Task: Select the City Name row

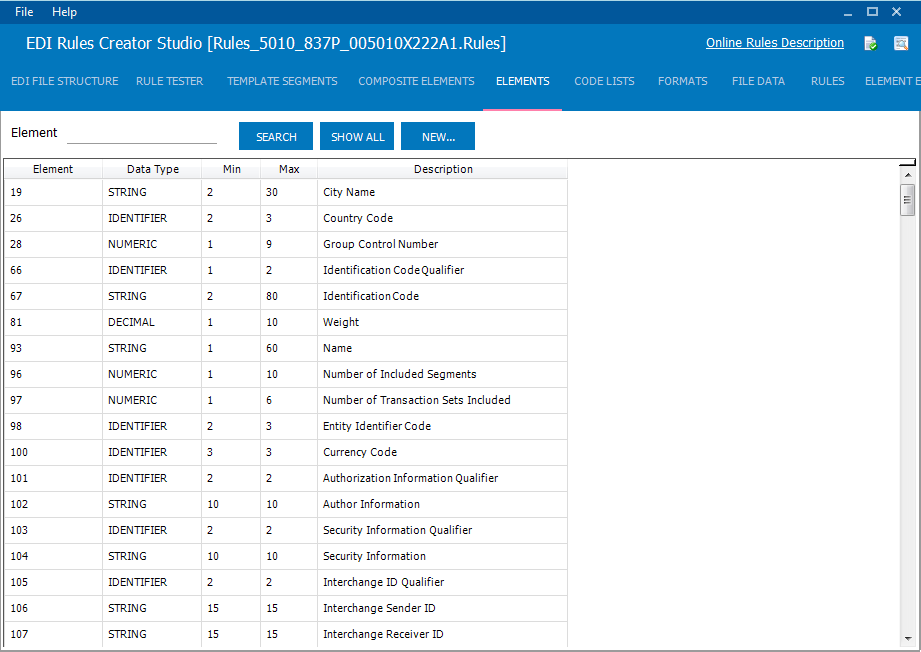Action: pos(286,192)
